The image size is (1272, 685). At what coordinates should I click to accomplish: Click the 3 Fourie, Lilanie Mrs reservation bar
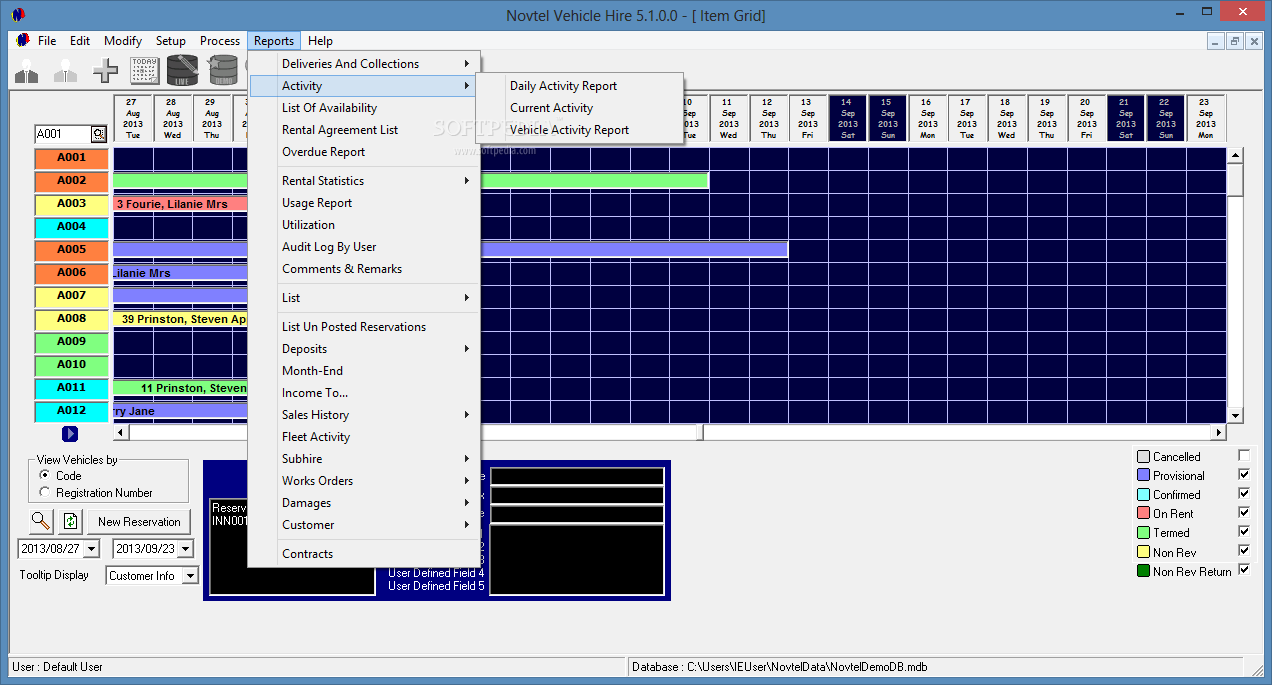(181, 204)
